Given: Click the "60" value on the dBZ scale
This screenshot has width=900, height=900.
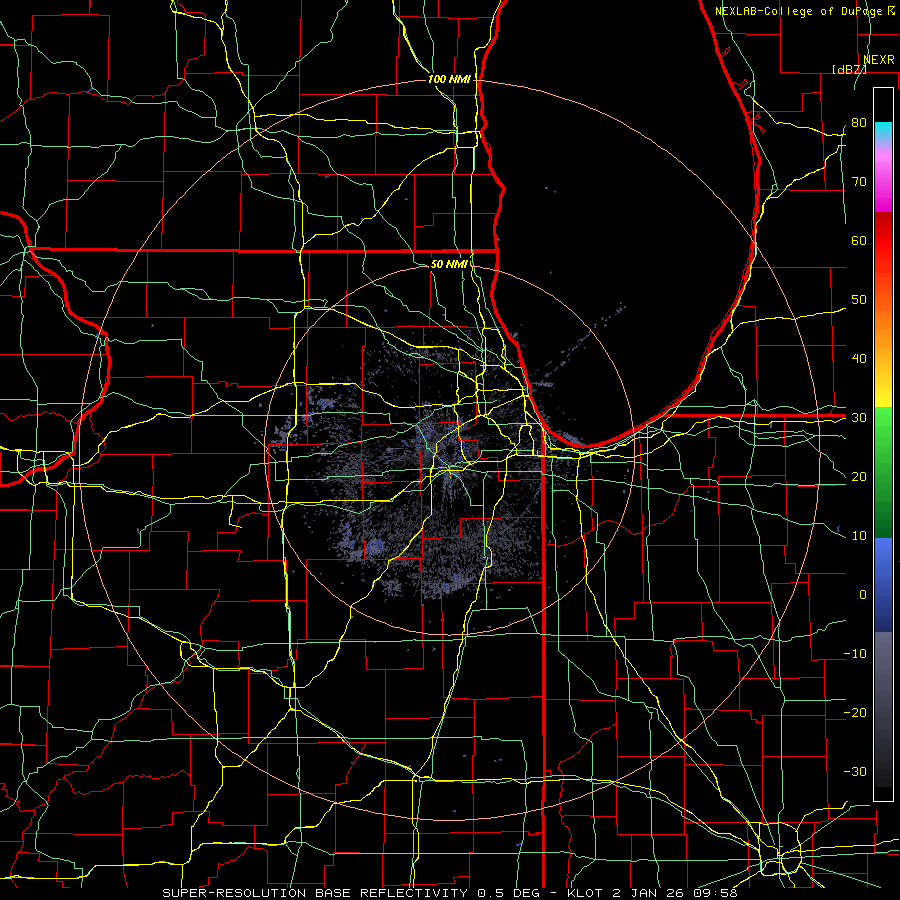Looking at the screenshot, I should (x=859, y=240).
